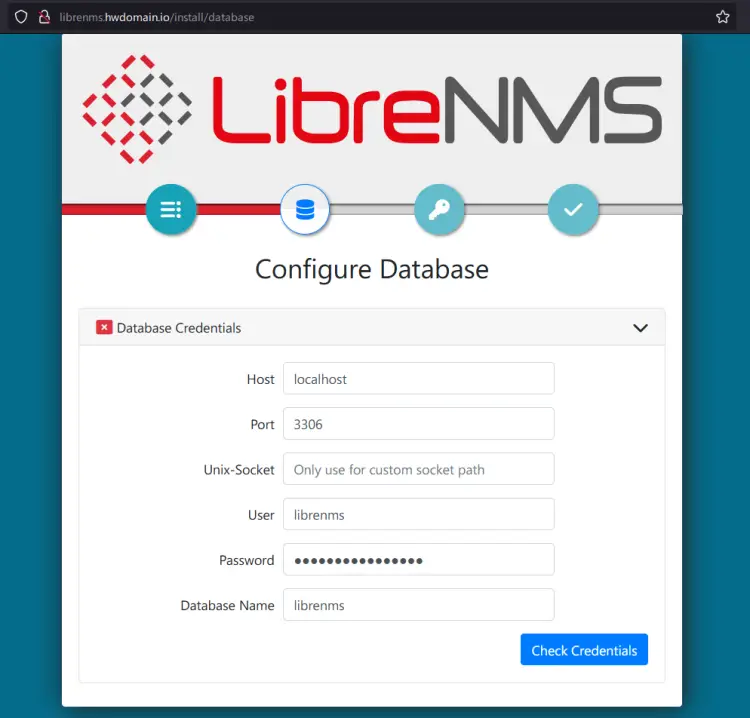Viewport: 750px width, 718px height.
Task: Click the Unix-Socket field label
Action: [x=239, y=470]
